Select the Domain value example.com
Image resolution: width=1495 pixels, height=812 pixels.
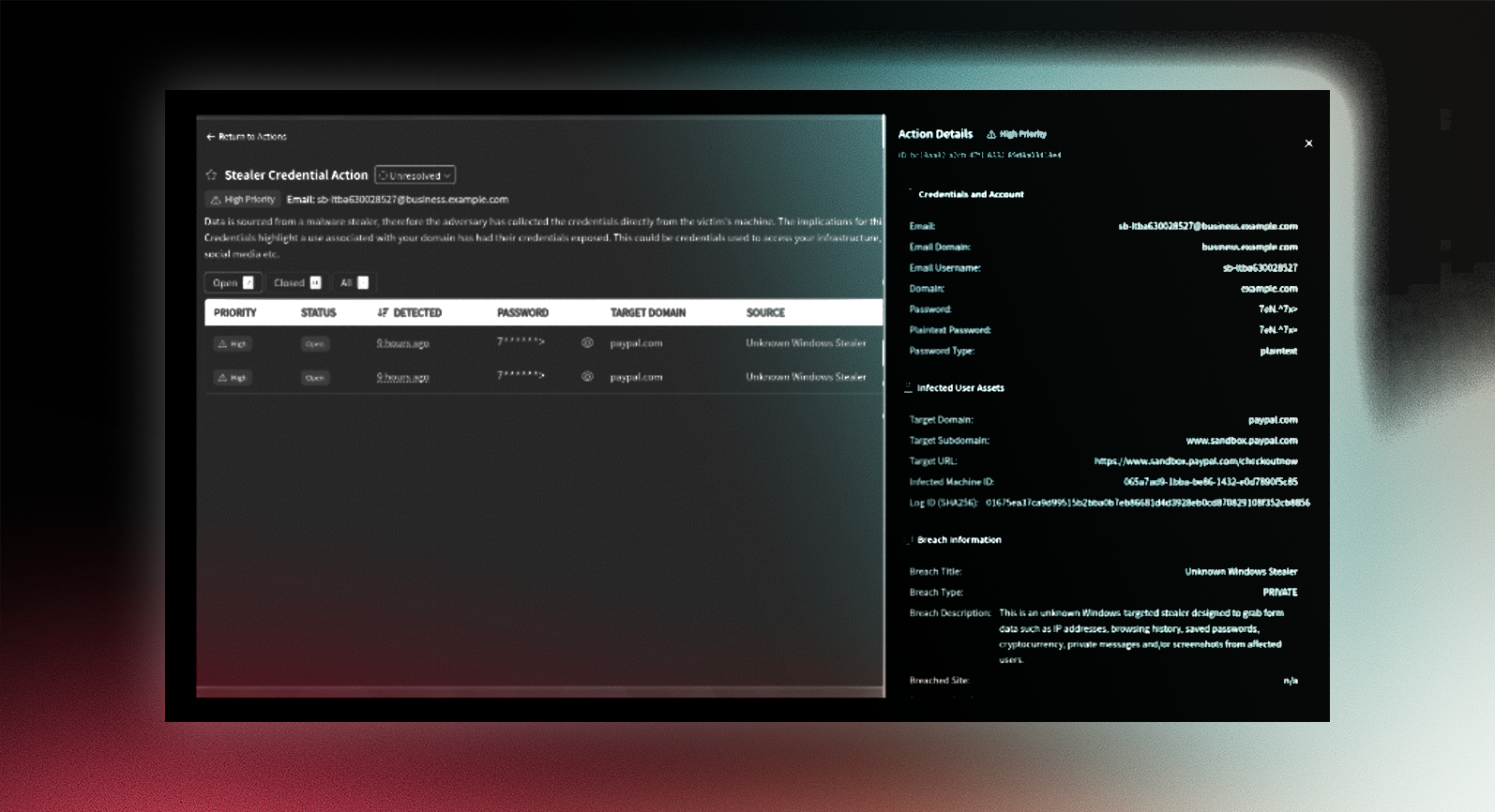click(x=1269, y=289)
